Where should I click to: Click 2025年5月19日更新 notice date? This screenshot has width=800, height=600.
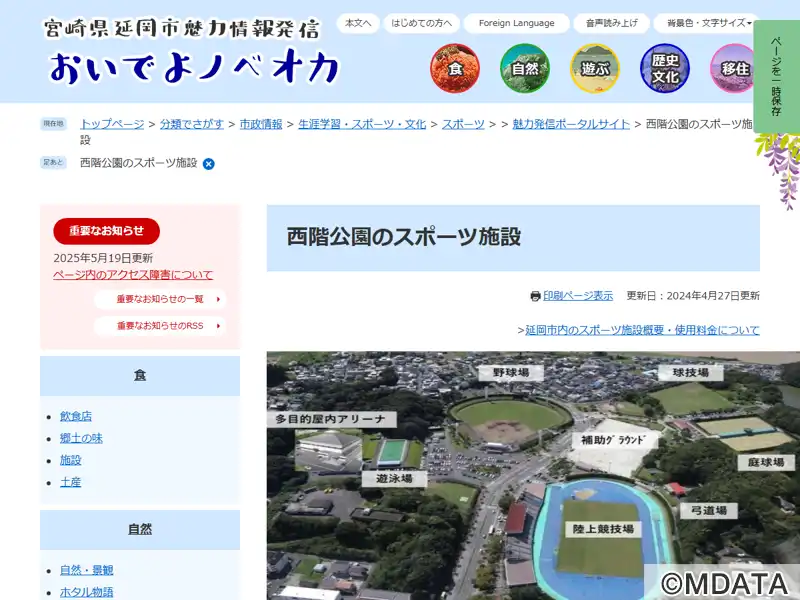click(x=103, y=258)
